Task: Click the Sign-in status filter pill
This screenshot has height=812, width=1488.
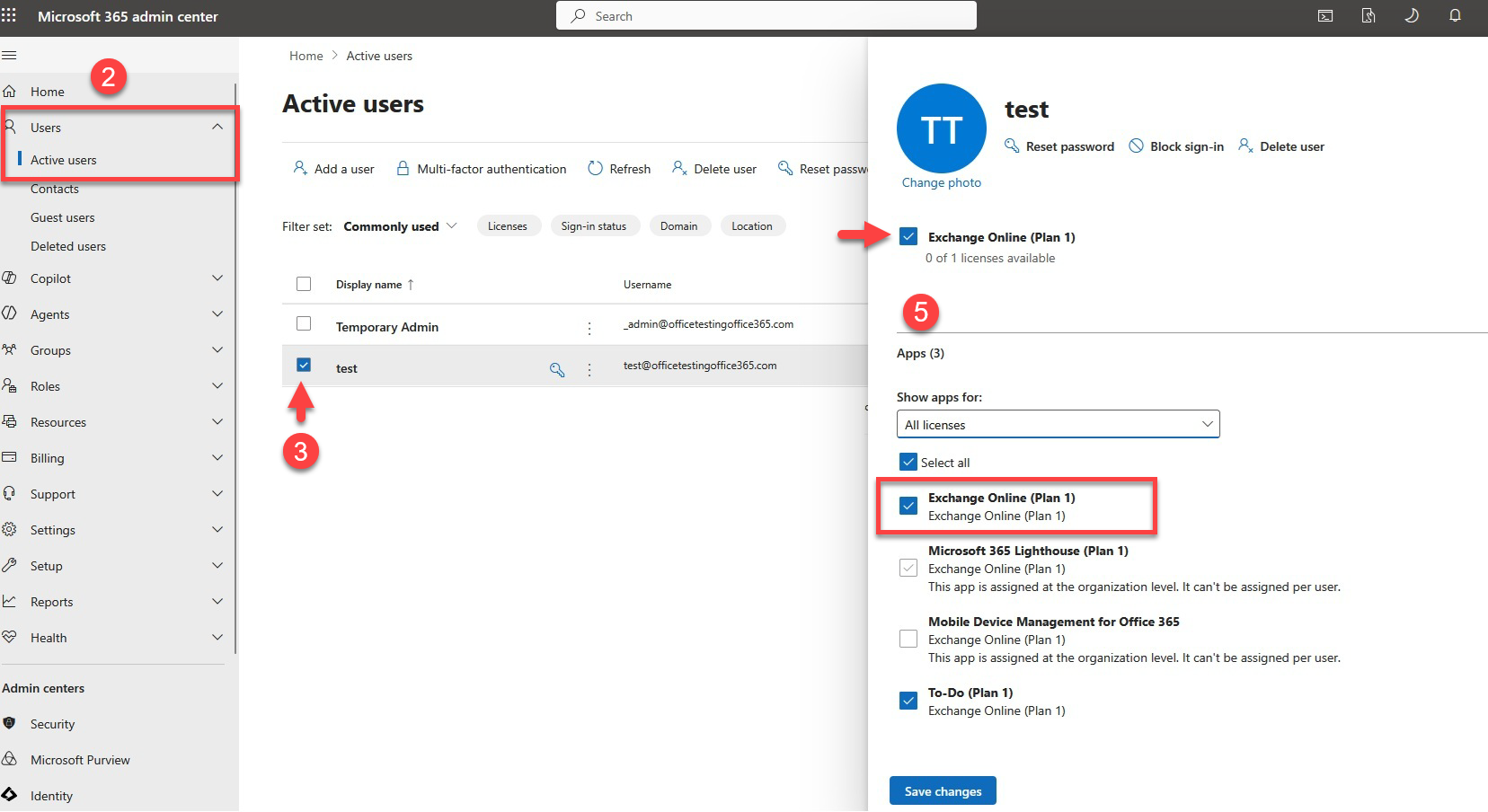Action: point(594,225)
